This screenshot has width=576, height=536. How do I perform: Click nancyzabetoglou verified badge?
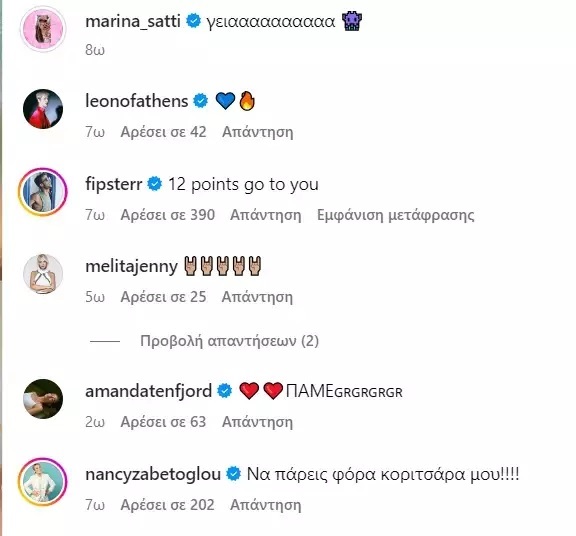point(233,474)
